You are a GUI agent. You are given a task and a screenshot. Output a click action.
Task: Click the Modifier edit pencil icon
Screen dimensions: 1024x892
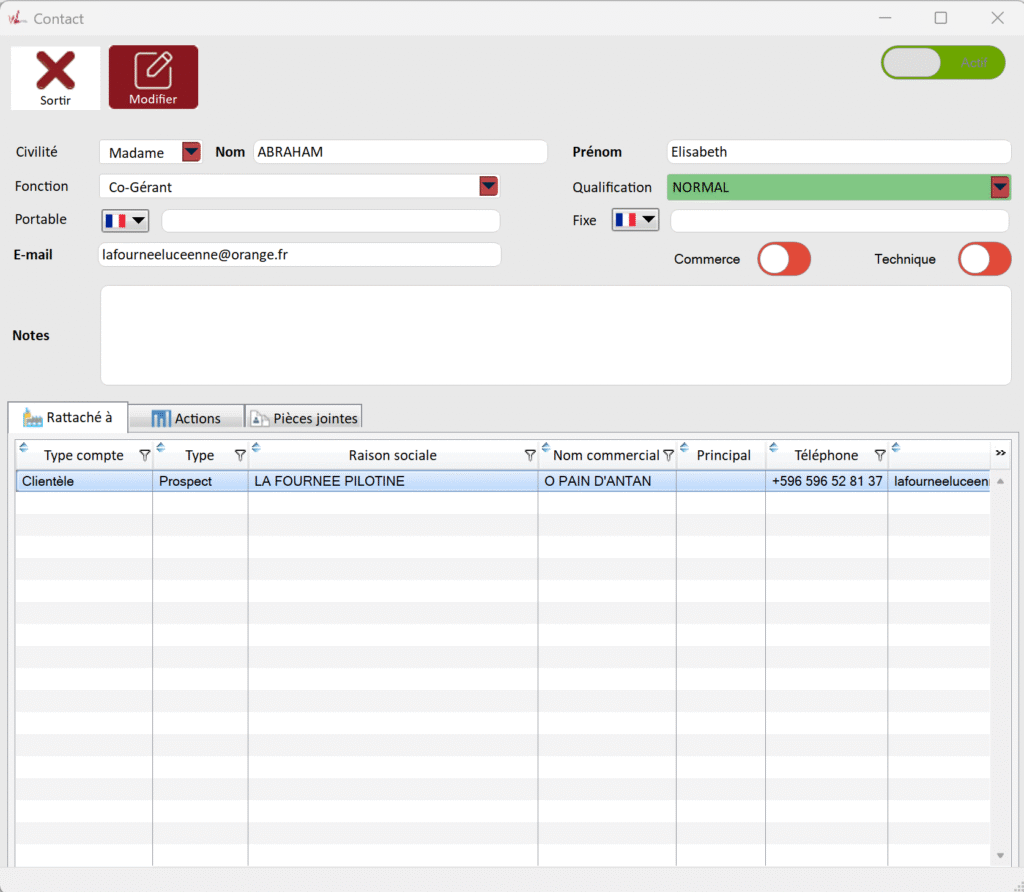tap(153, 71)
